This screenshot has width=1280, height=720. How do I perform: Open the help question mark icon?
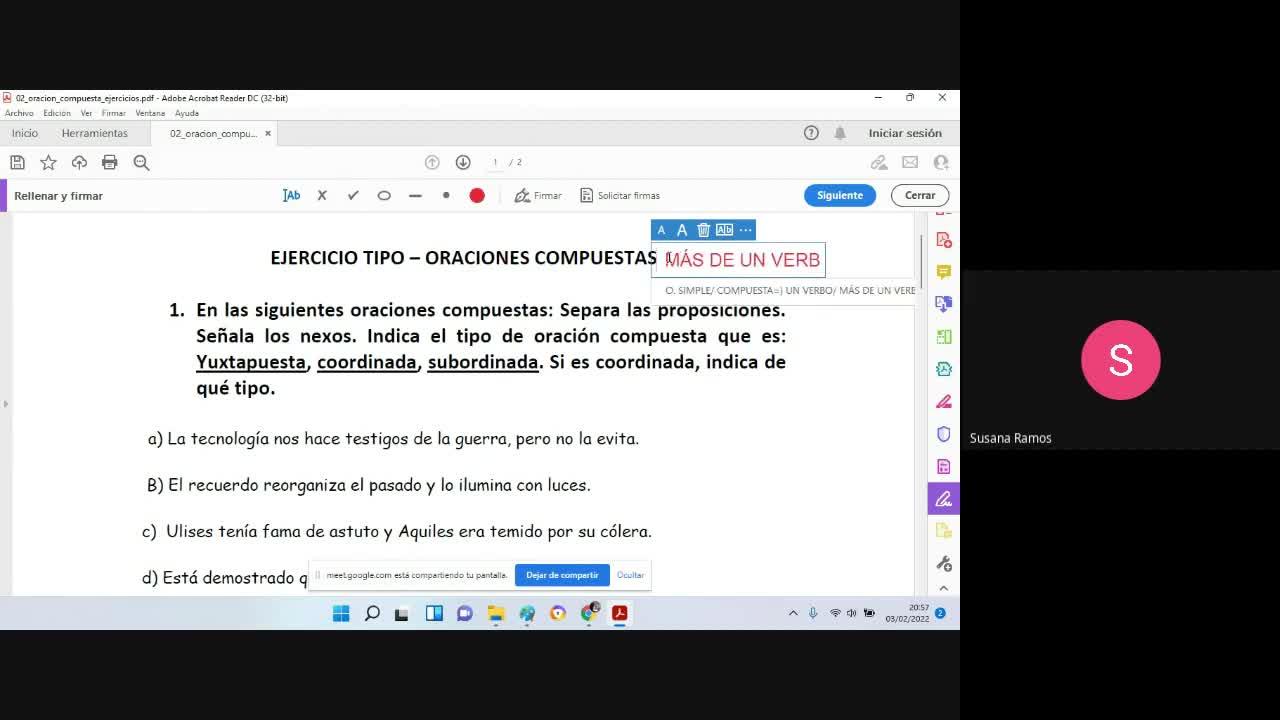(811, 133)
